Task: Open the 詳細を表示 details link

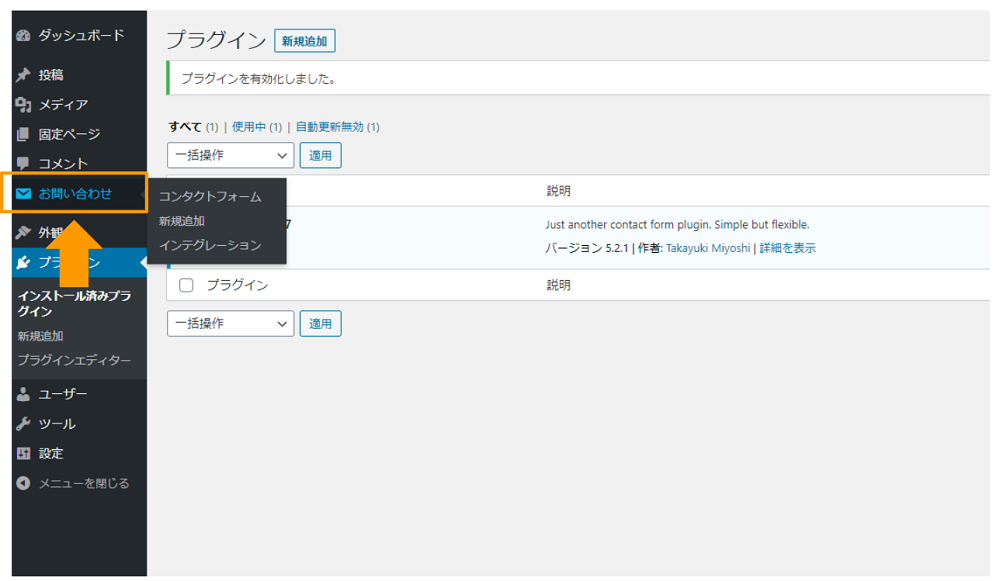Action: pos(787,248)
